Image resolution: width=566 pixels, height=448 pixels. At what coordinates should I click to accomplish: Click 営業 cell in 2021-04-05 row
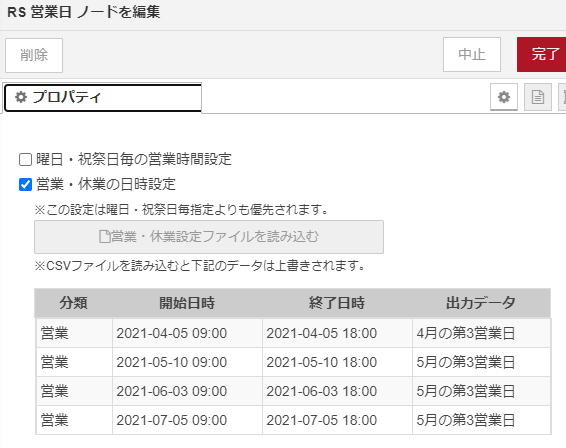[74, 333]
